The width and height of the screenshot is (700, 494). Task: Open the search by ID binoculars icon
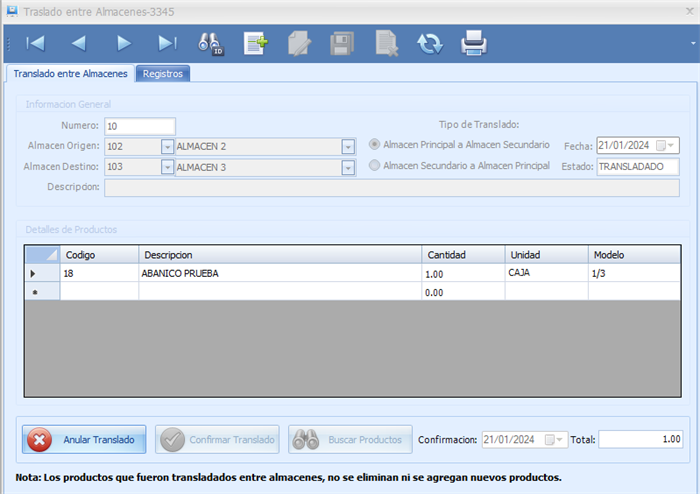coord(211,43)
